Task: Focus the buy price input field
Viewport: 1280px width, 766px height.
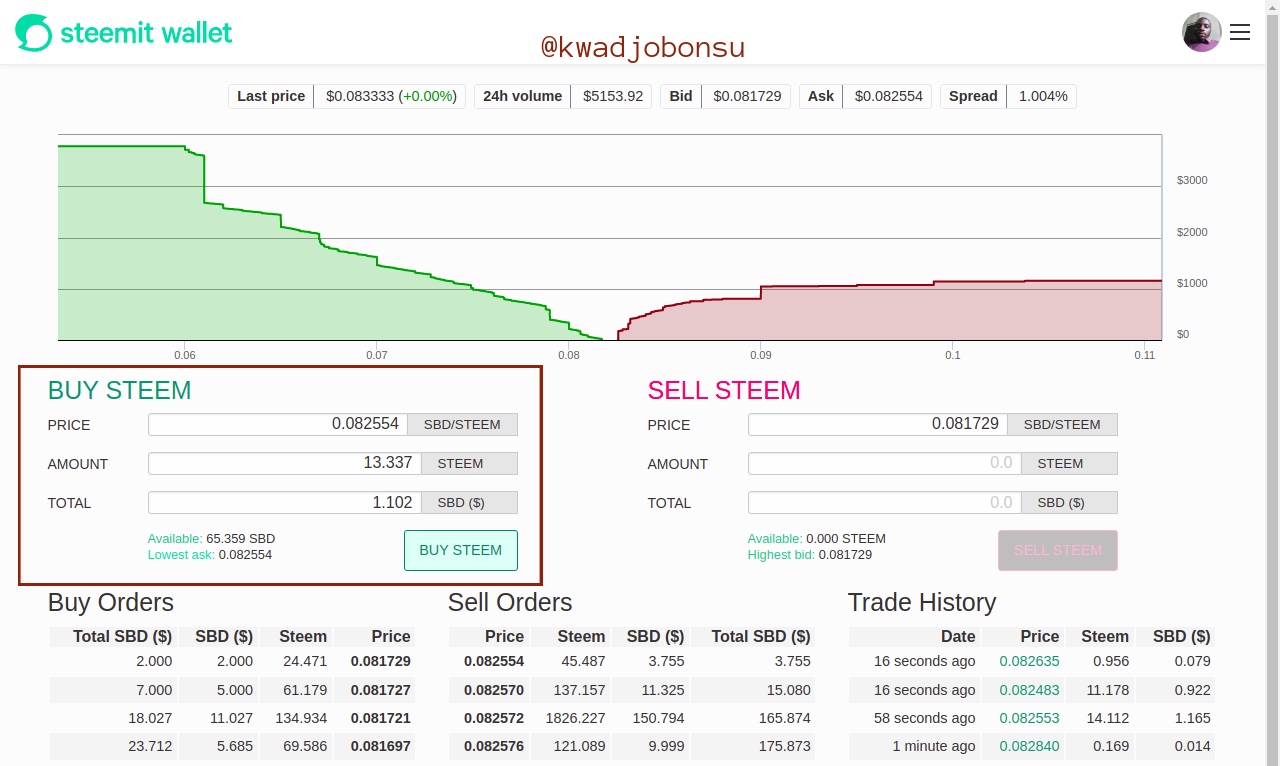Action: [278, 424]
